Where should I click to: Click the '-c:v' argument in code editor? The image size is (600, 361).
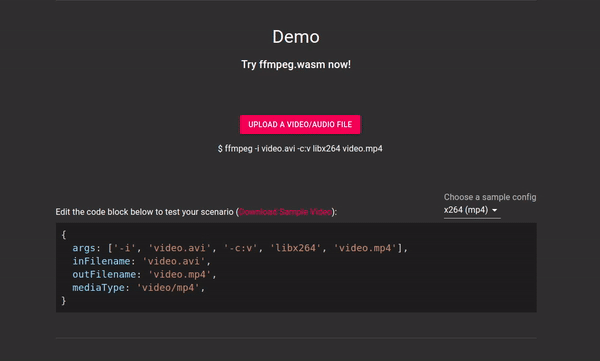(241, 248)
